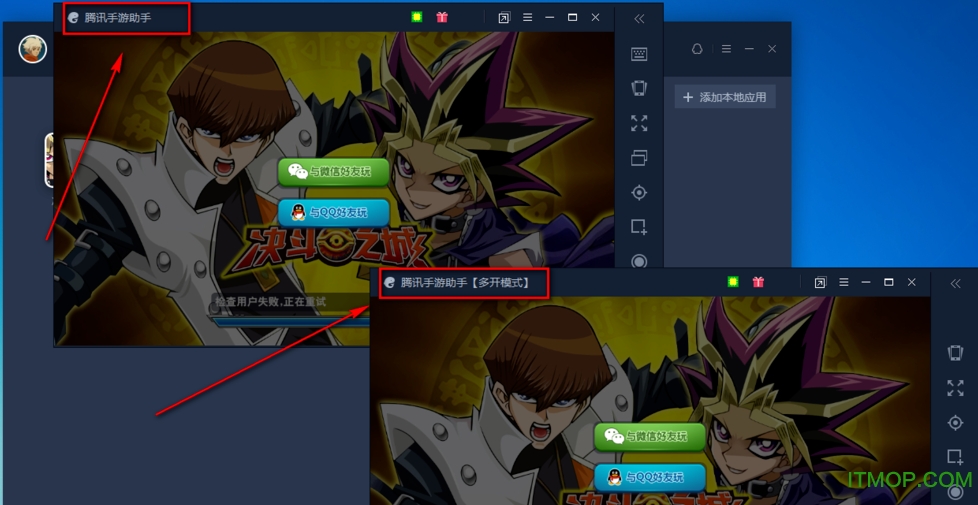Play with WeChat friends in multi-open window
978x505 pixels.
[x=650, y=436]
